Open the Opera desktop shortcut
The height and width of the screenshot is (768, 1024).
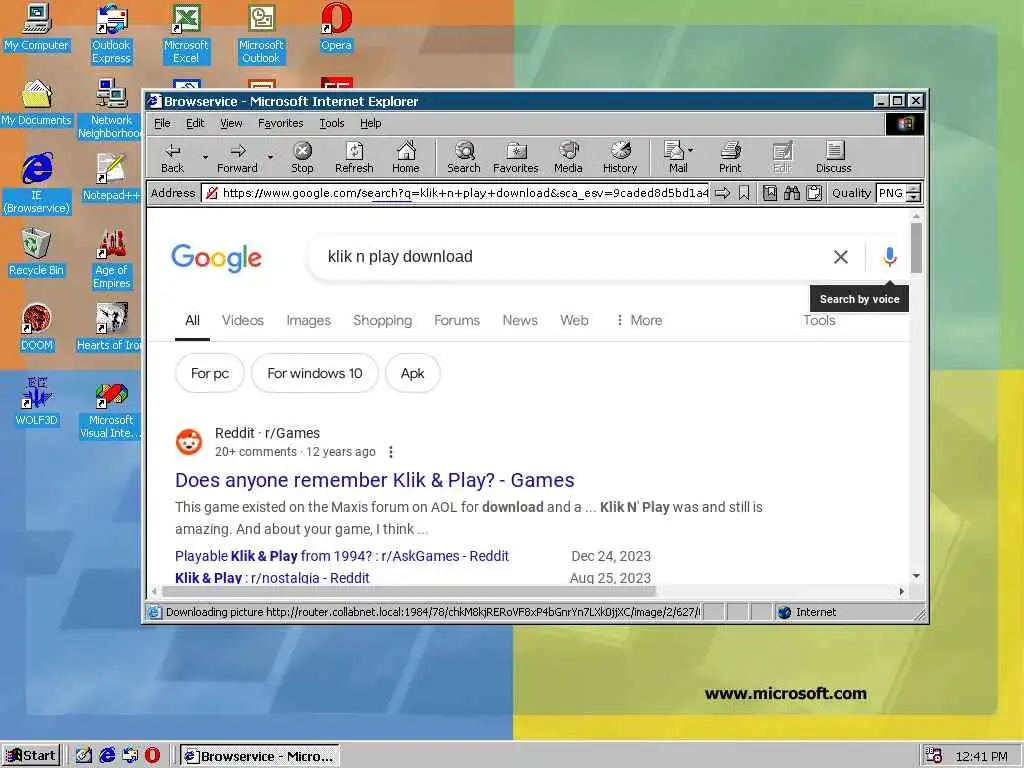(336, 27)
